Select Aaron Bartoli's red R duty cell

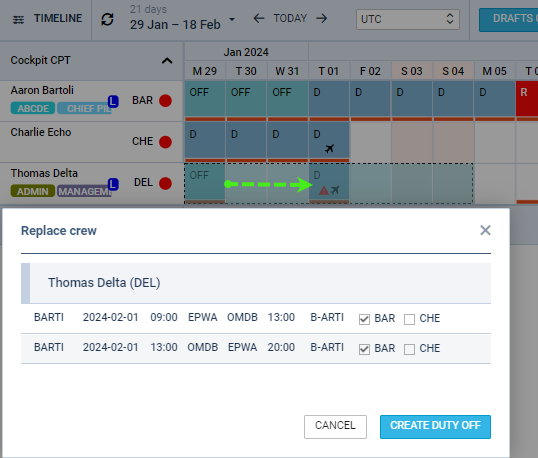(x=527, y=99)
